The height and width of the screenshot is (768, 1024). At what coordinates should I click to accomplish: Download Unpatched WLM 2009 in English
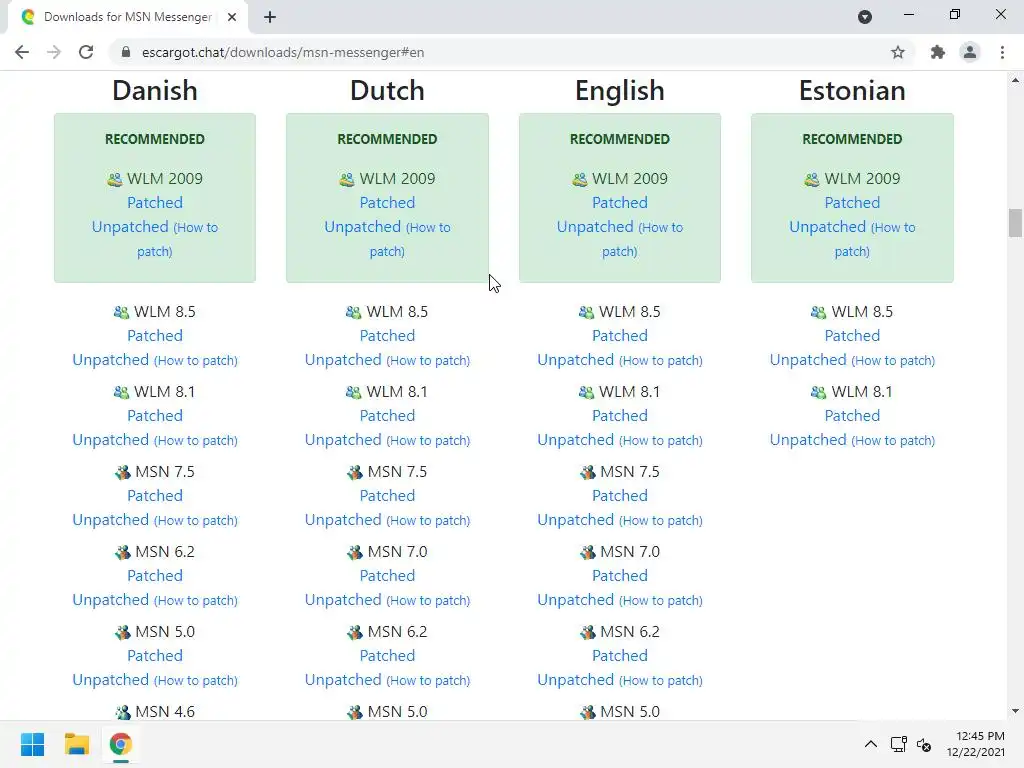595,227
